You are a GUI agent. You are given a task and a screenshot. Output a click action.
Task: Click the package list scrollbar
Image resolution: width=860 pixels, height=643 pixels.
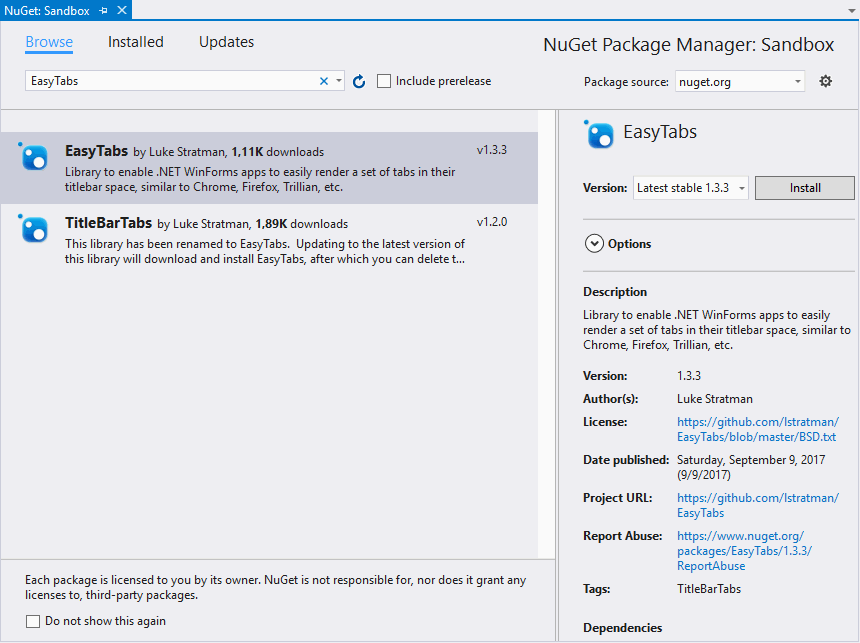pyautogui.click(x=547, y=335)
